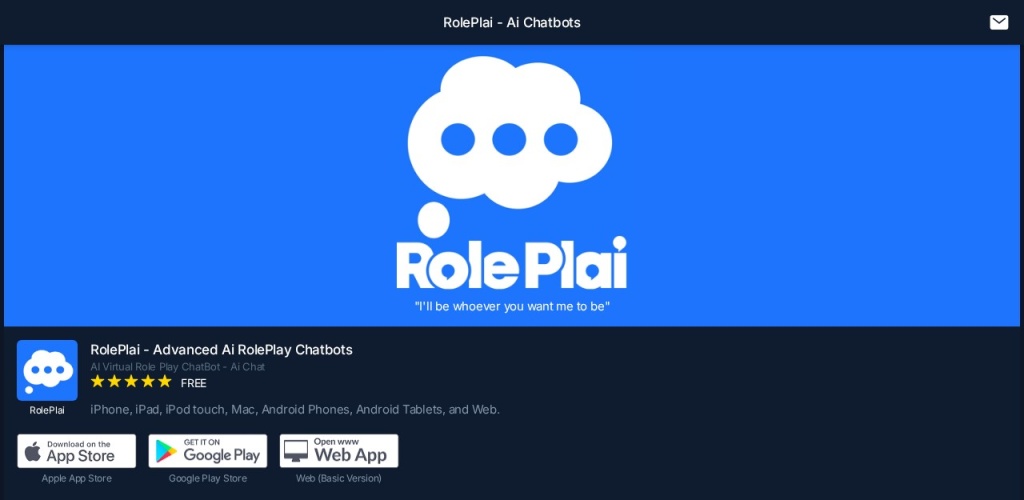The height and width of the screenshot is (500, 1024).
Task: Click the Google Play Store caption
Action: (208, 478)
